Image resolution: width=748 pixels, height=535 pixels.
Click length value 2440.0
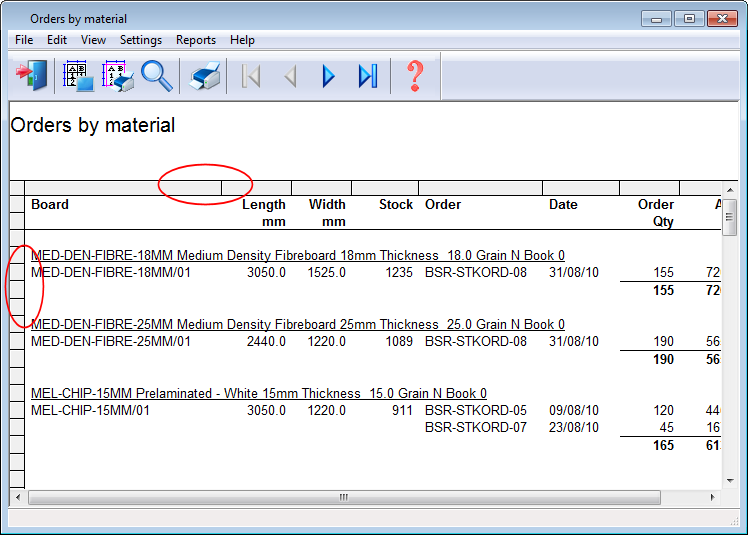266,342
